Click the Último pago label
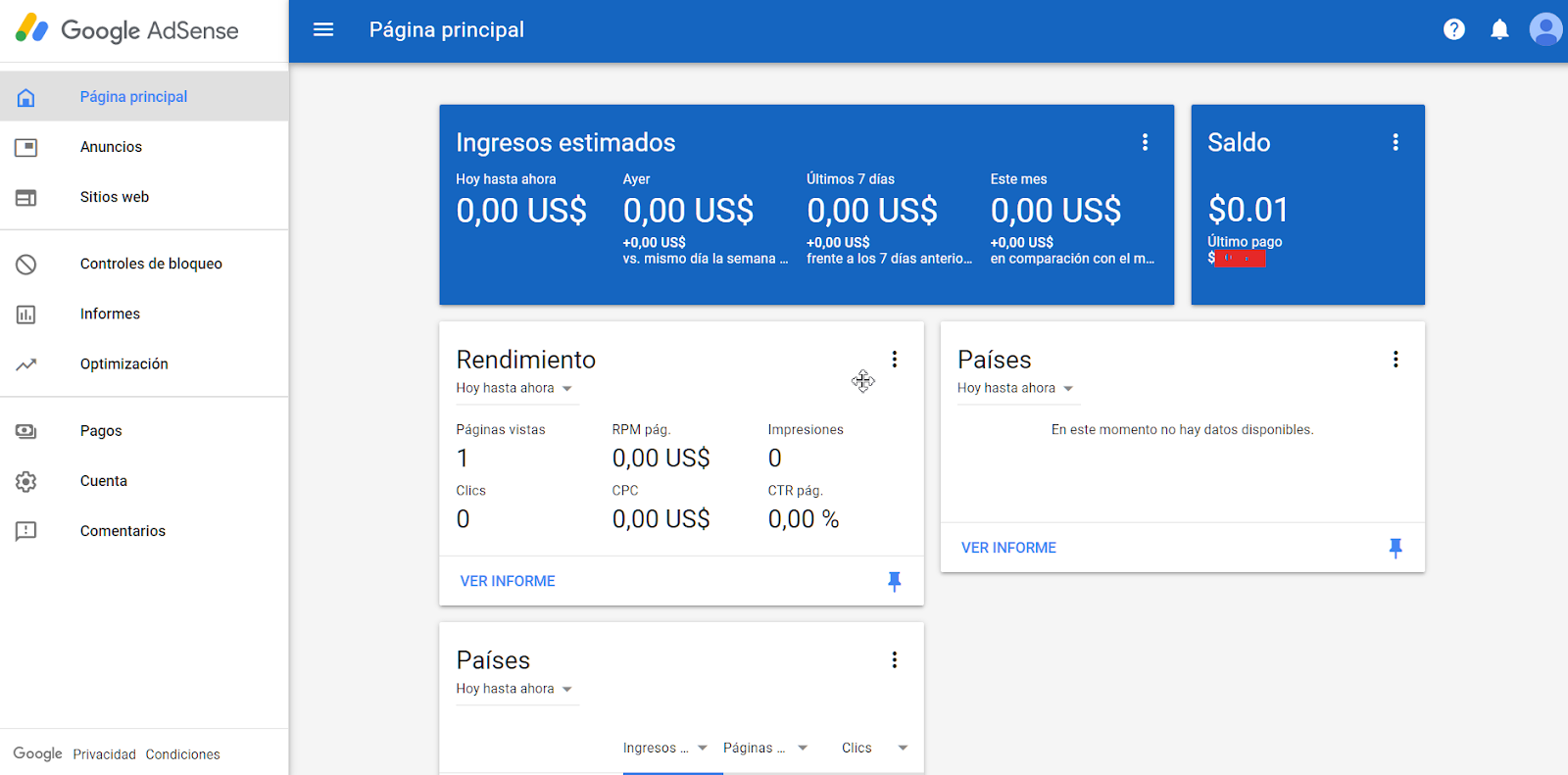This screenshot has height=775, width=1568. click(1245, 242)
